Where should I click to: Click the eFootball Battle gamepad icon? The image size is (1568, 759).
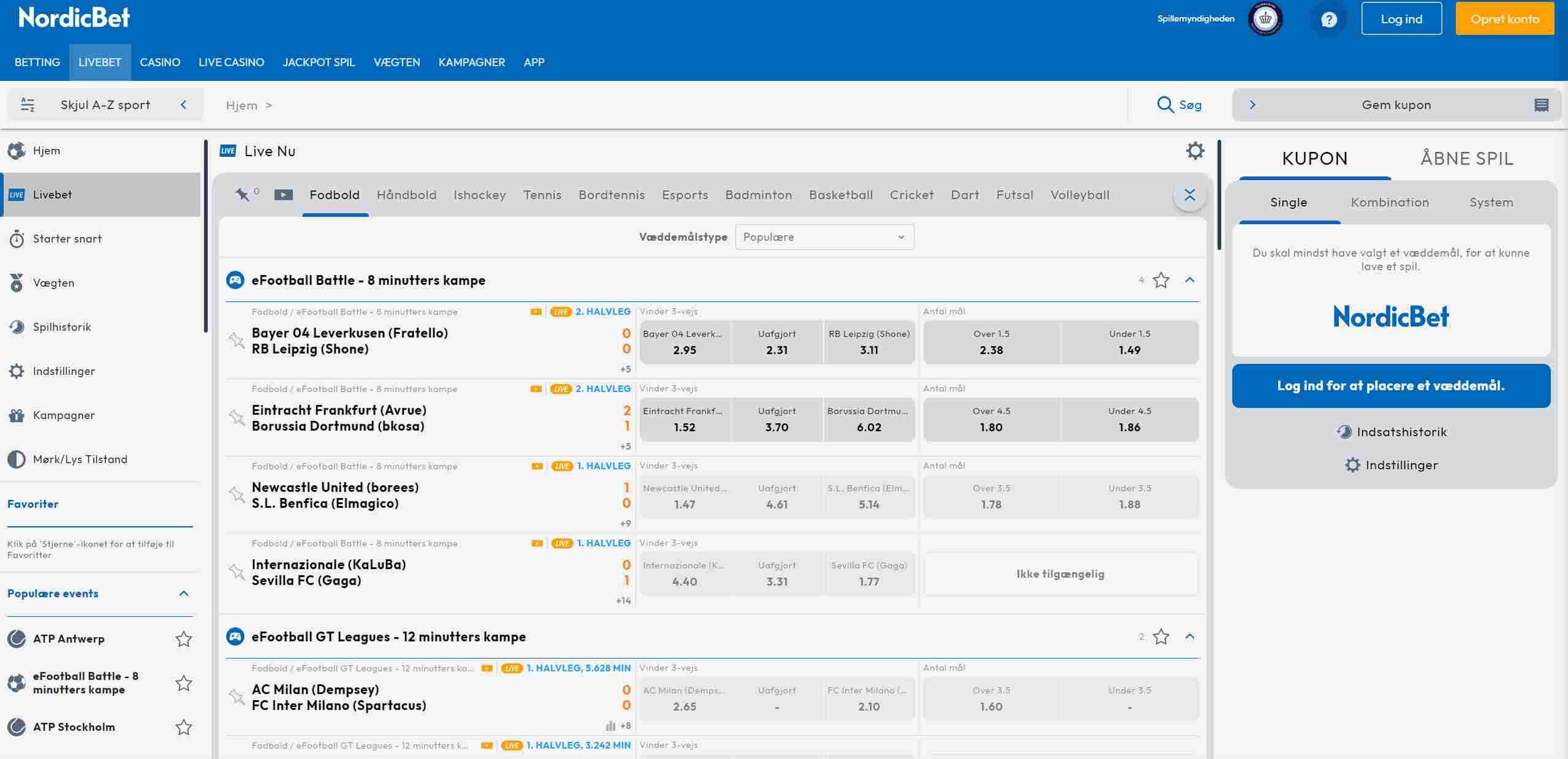(235, 280)
